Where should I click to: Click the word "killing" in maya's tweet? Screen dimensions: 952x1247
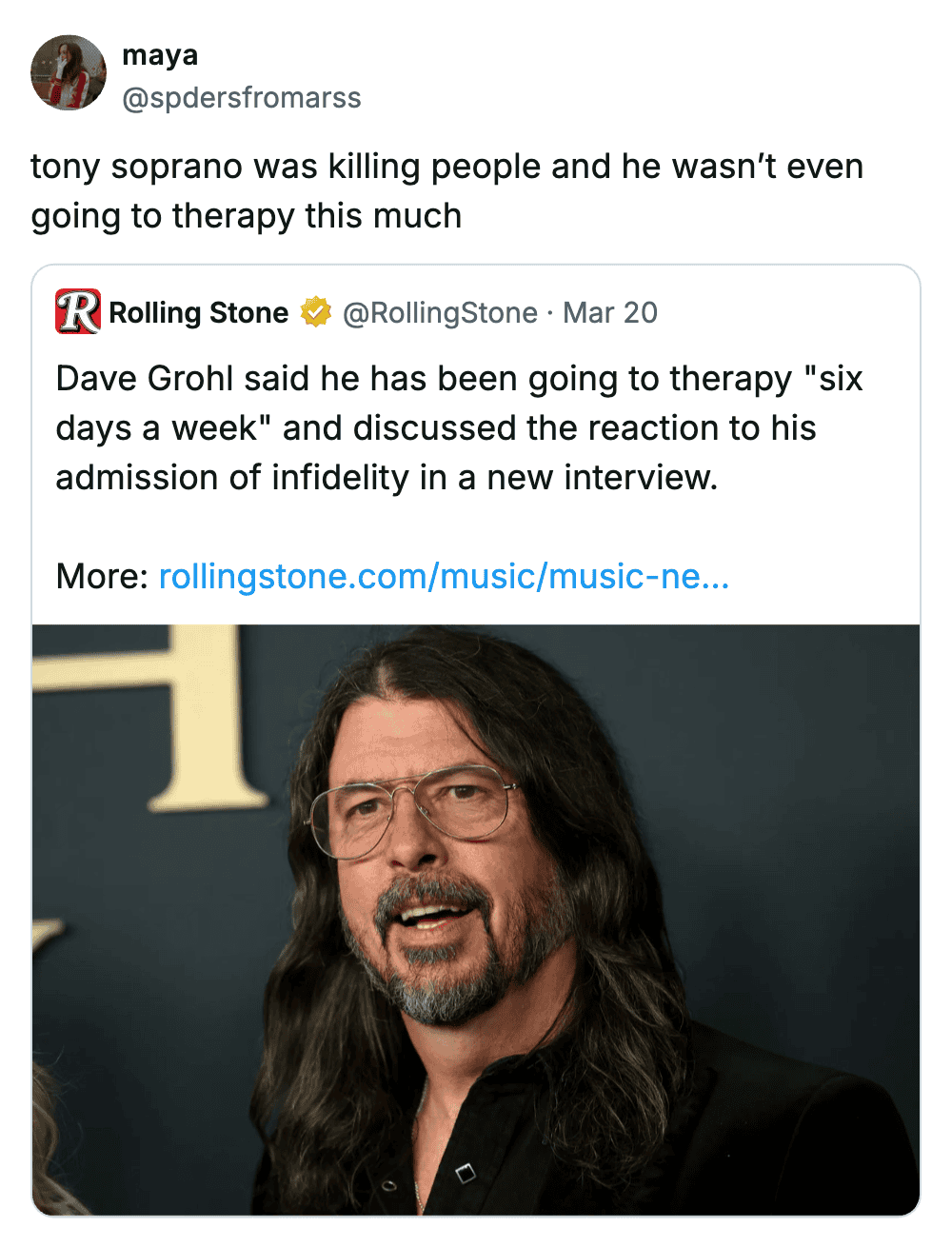tap(374, 167)
